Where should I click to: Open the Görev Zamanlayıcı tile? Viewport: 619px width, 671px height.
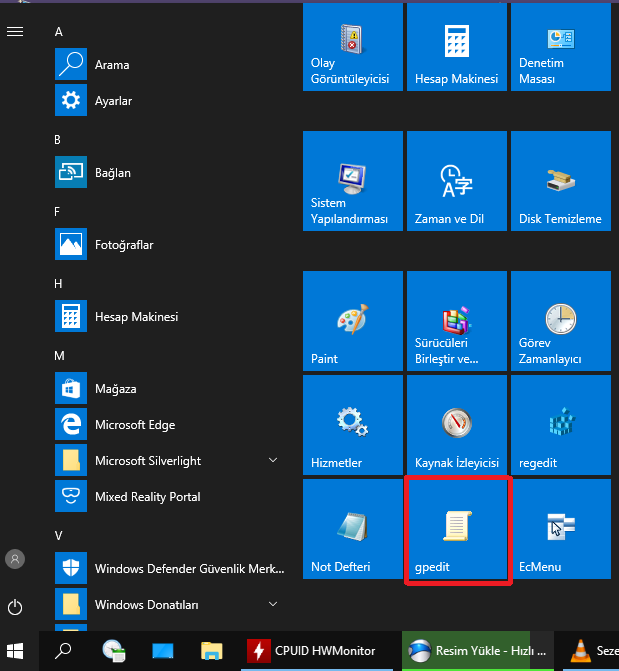pos(561,321)
